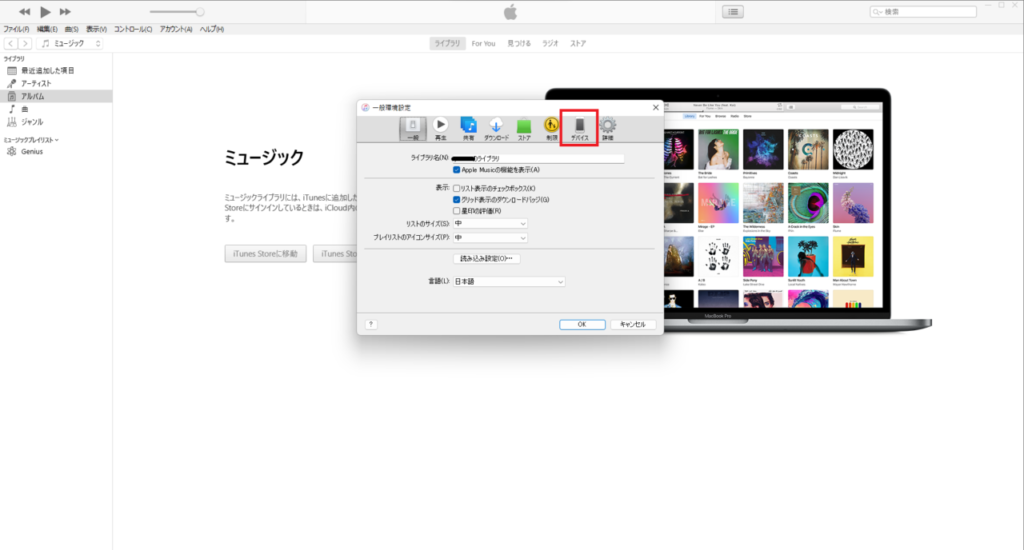
Task: Click the iTunes Storeに移動 button
Action: point(265,254)
